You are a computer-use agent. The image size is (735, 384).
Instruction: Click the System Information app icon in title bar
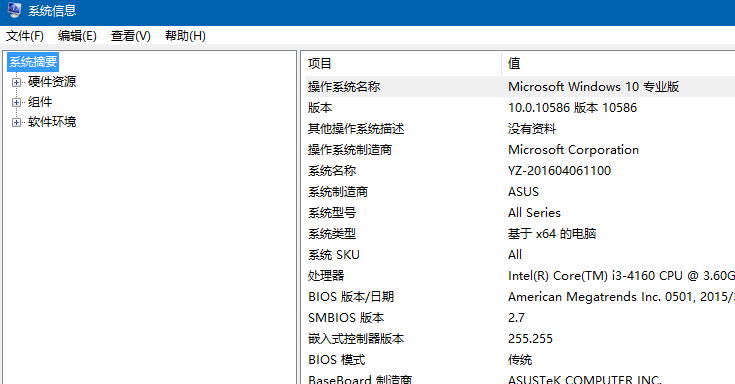point(14,10)
